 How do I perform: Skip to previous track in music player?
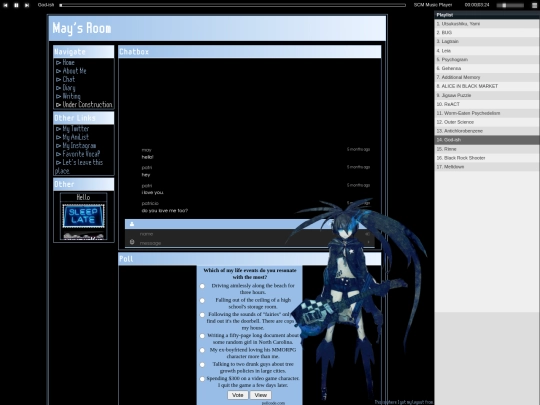[x=5, y=5]
